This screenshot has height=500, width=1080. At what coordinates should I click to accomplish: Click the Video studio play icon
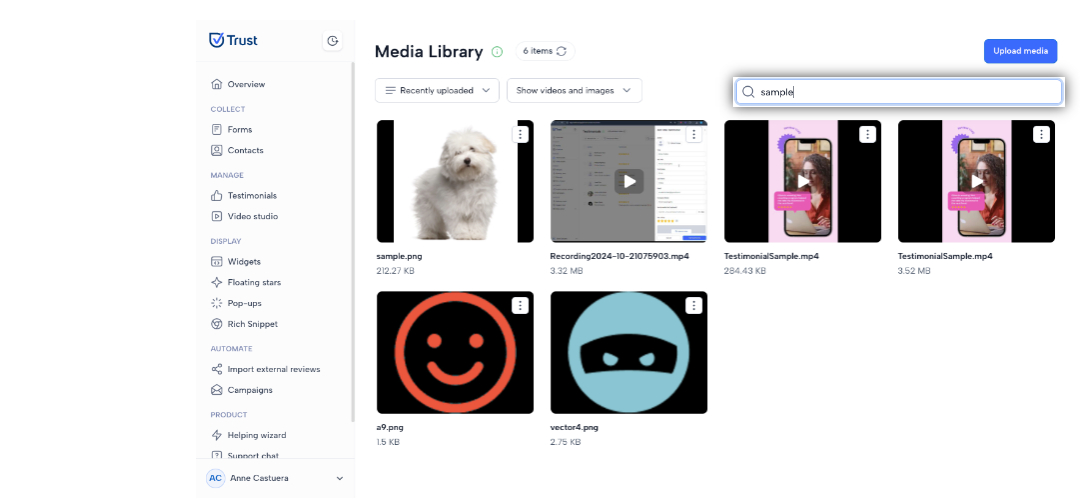(216, 216)
